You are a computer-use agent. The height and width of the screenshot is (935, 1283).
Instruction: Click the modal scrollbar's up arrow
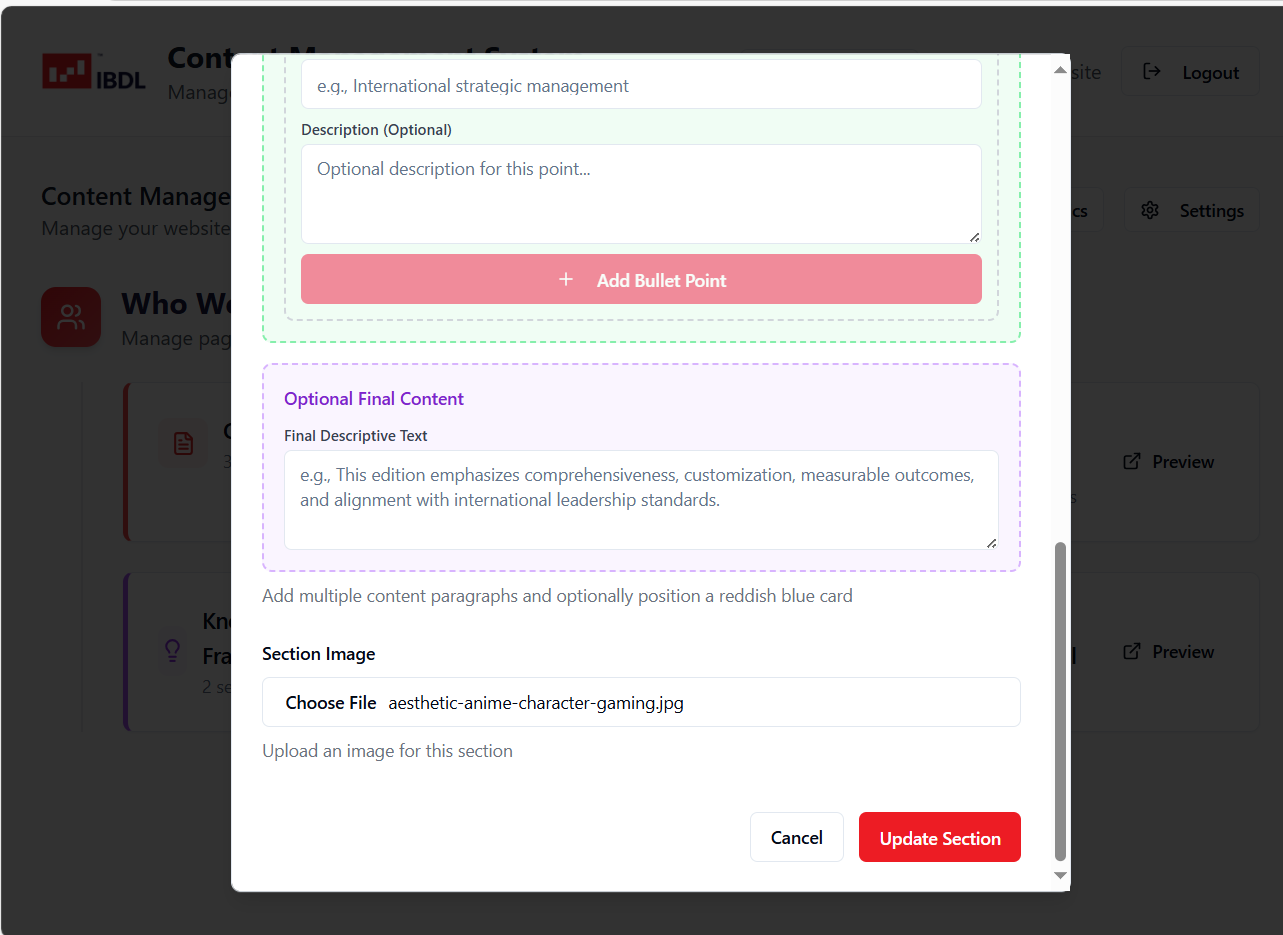click(x=1060, y=70)
